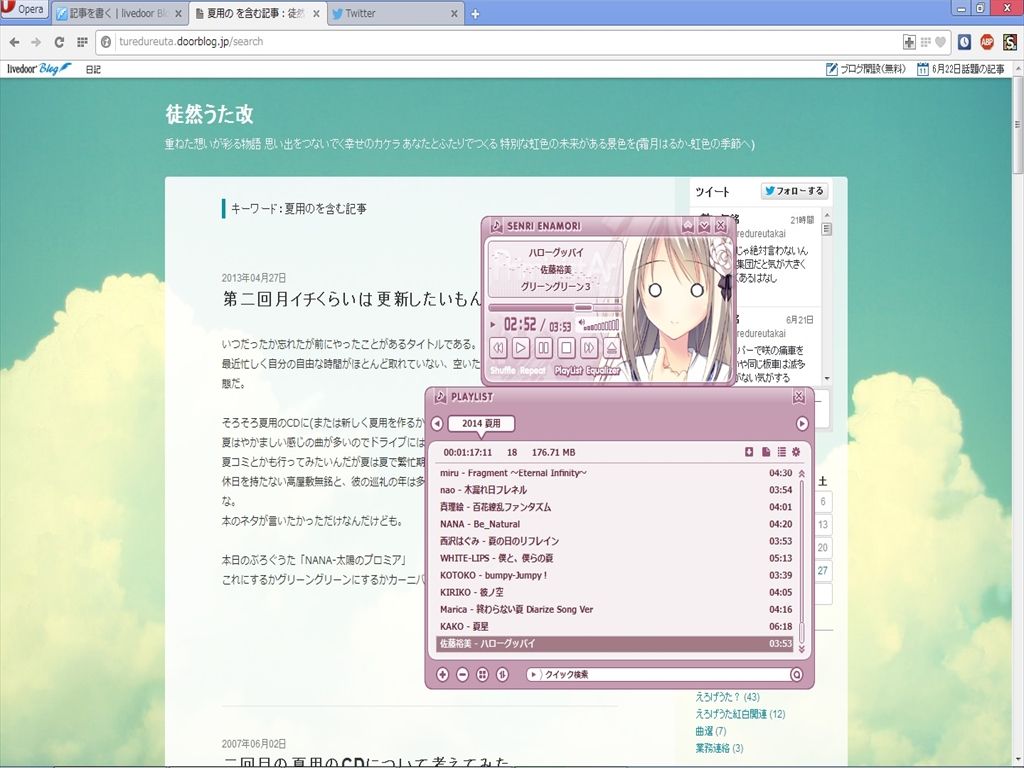Close the Twitter browser tab
This screenshot has width=1024, height=768.
(x=455, y=13)
